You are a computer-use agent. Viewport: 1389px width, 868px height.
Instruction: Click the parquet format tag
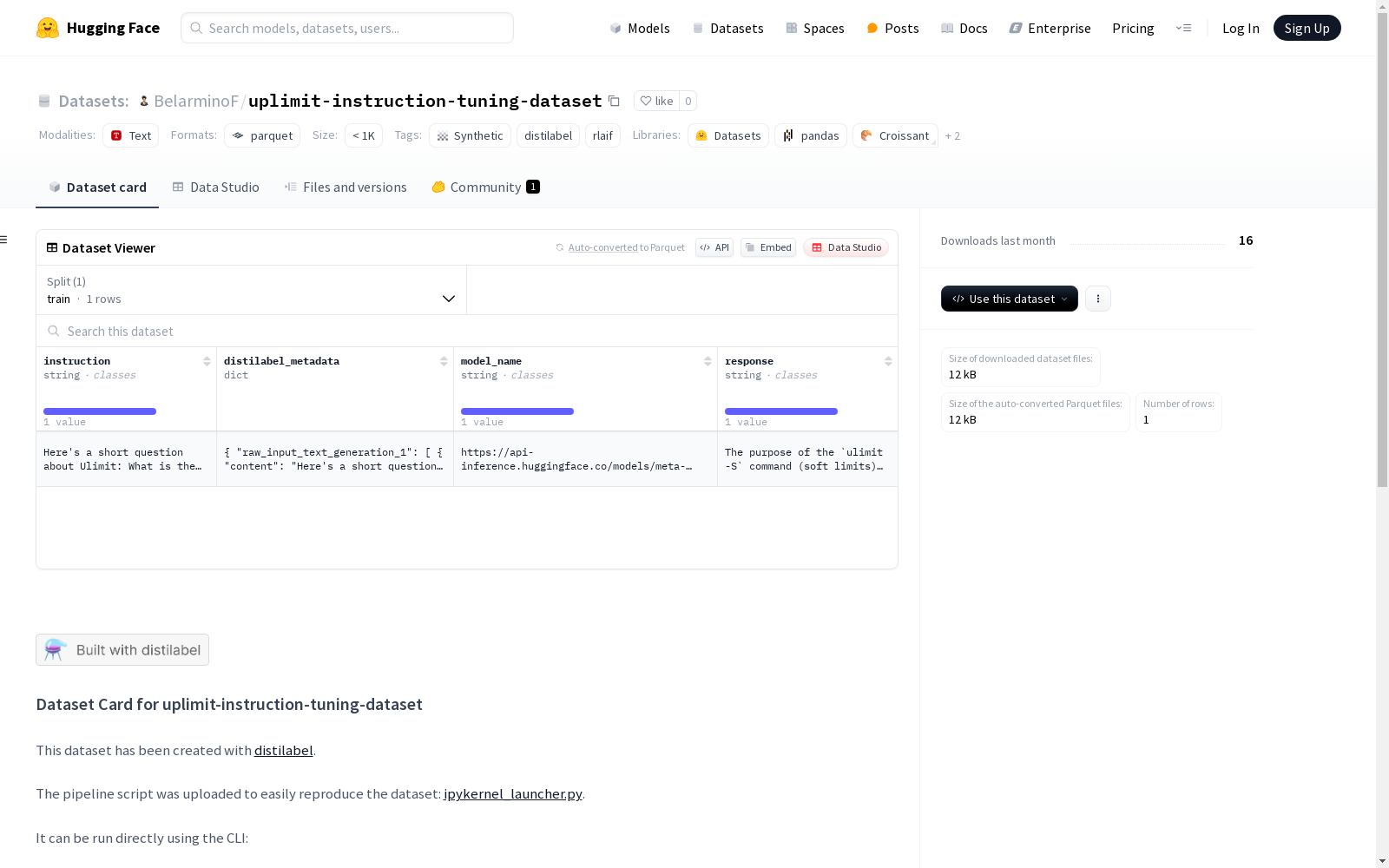point(262,135)
